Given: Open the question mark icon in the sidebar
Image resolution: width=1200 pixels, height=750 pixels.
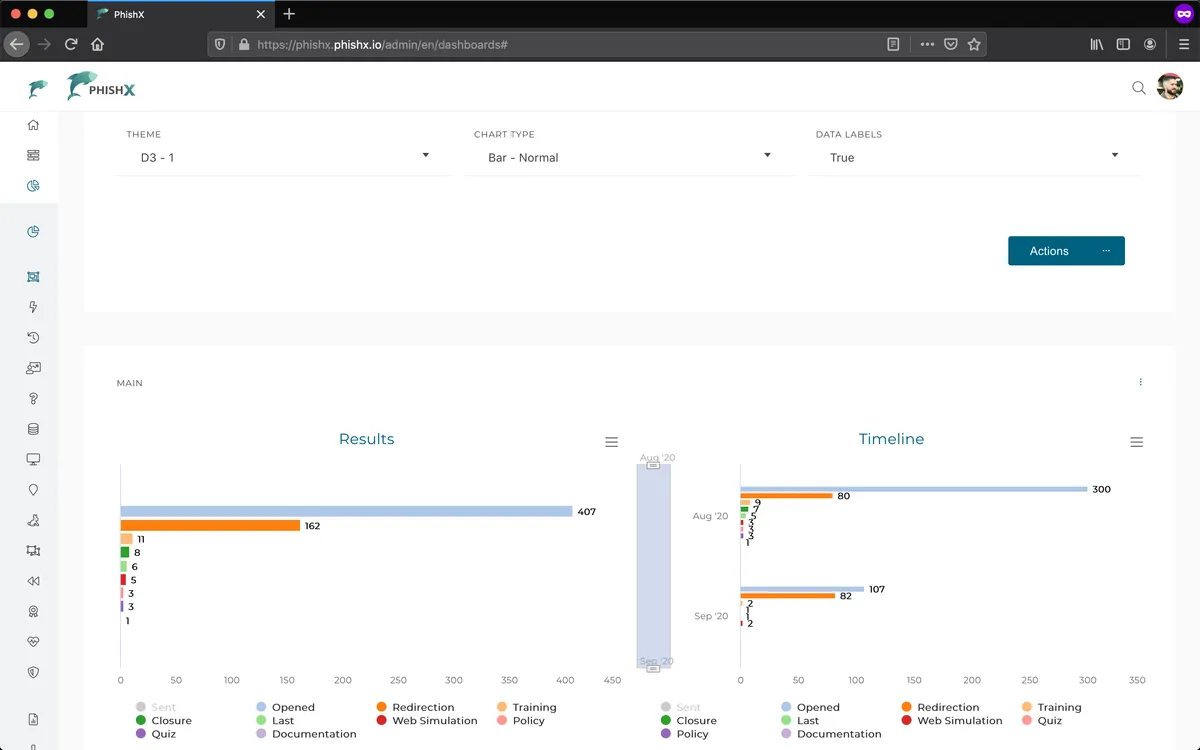Looking at the screenshot, I should click(x=33, y=398).
